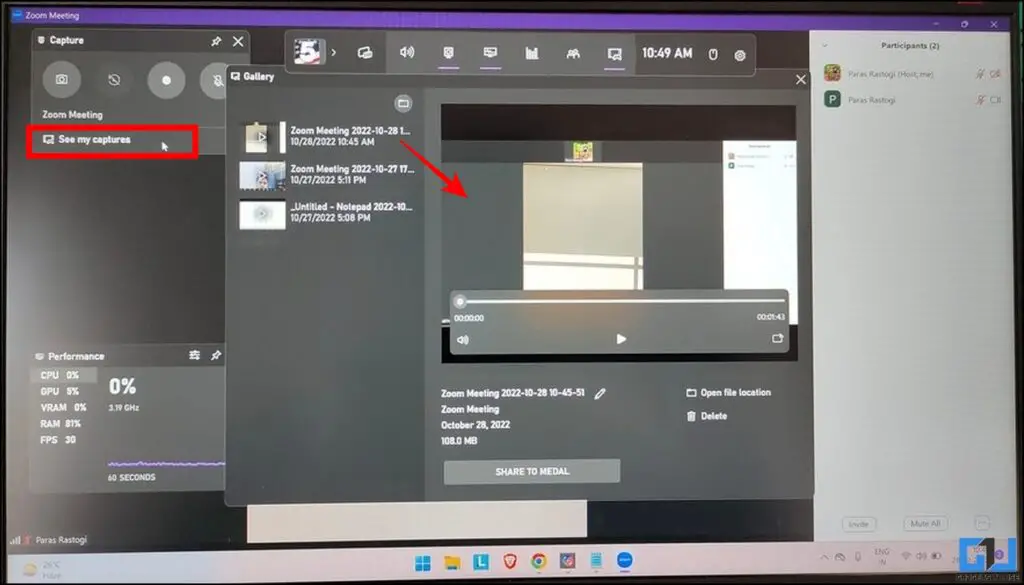Open Performance widget options with the sliders icon
This screenshot has height=585, width=1024.
195,355
